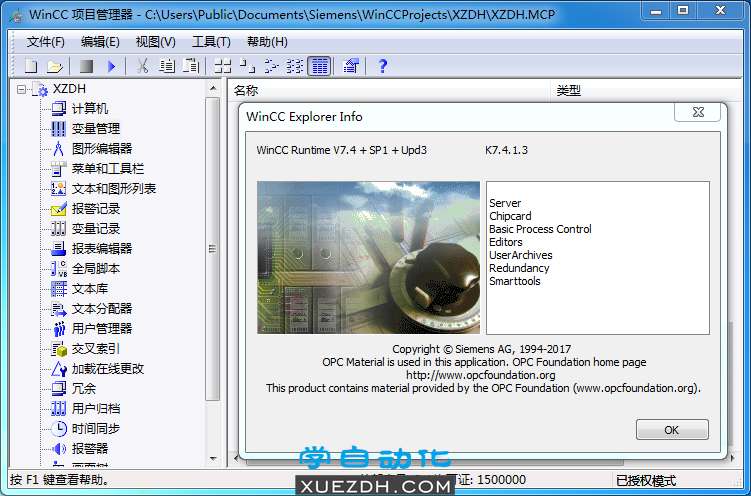Switch to list view icon
This screenshot has height=496, width=751.
[272, 66]
